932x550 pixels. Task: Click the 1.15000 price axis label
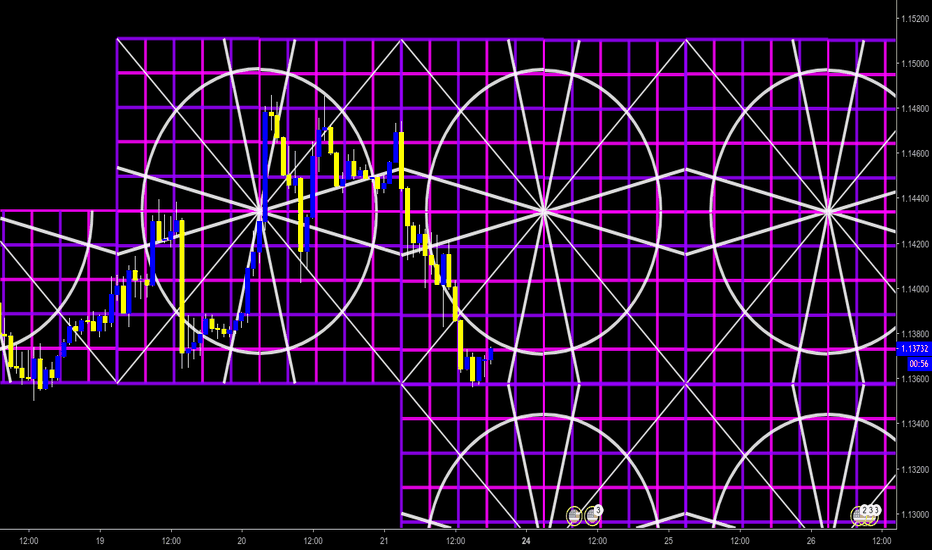tap(915, 64)
